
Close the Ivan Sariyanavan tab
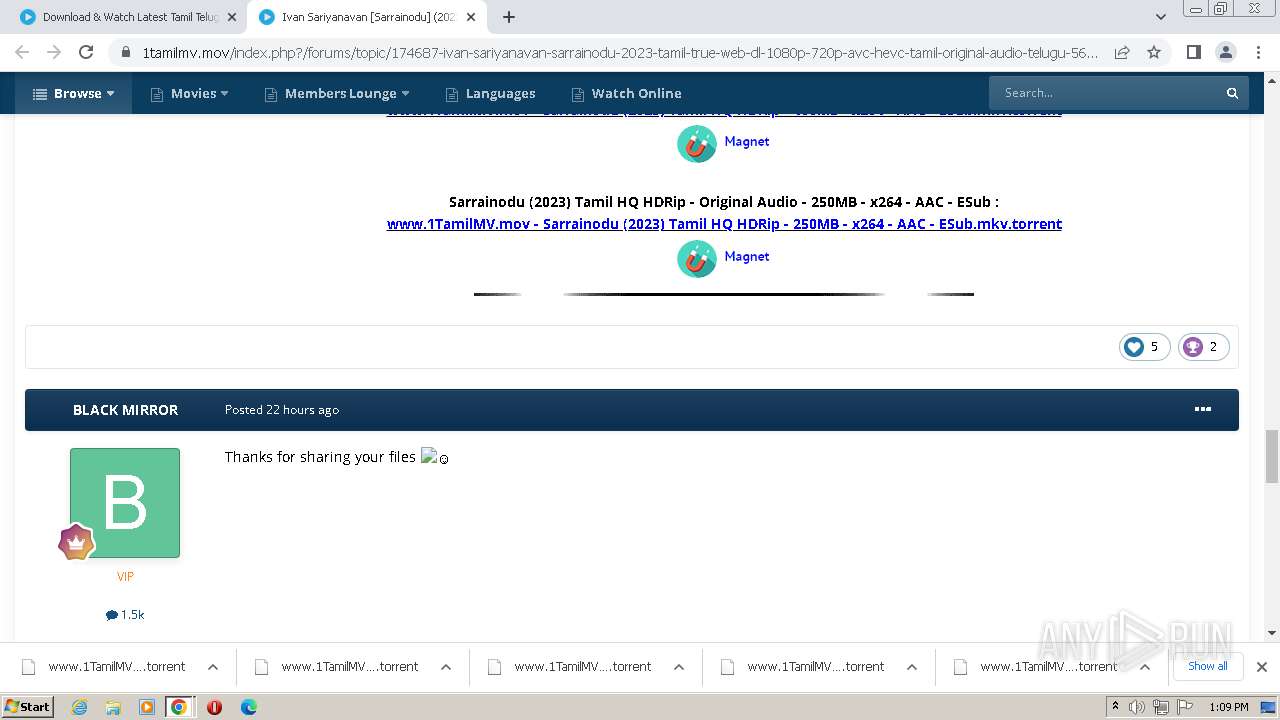[471, 17]
